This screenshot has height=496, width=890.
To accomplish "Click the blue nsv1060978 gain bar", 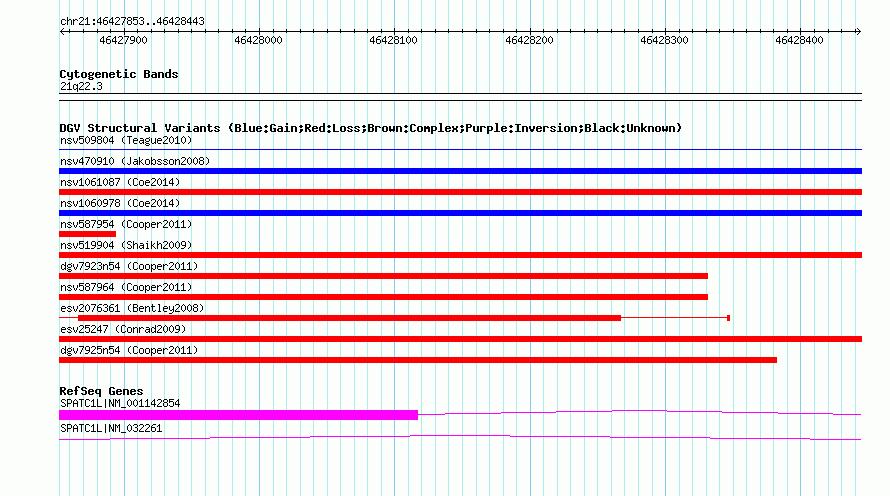I will pos(460,213).
